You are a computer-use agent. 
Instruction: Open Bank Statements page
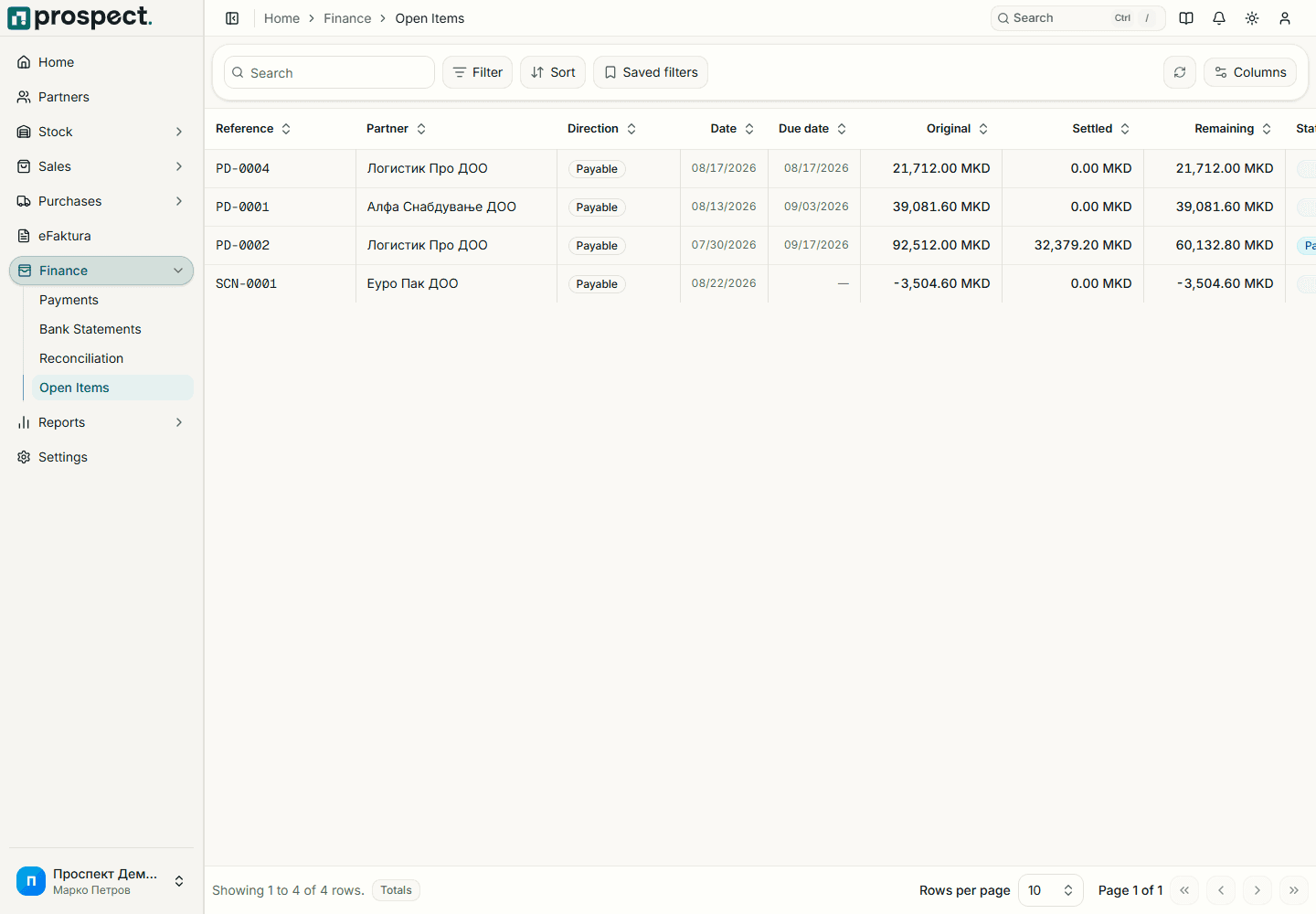[x=90, y=329]
